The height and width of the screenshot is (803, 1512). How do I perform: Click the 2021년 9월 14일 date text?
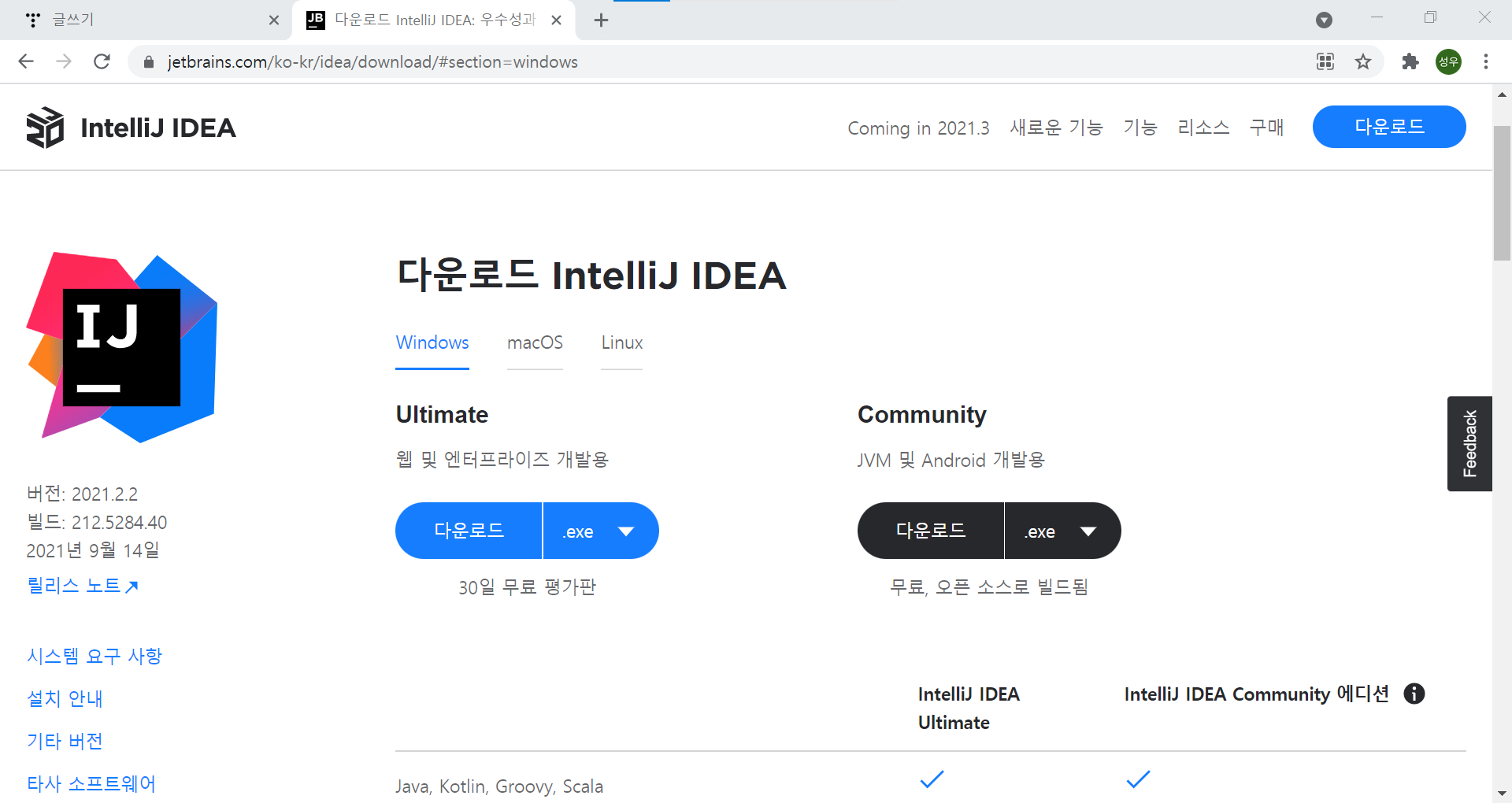(93, 550)
